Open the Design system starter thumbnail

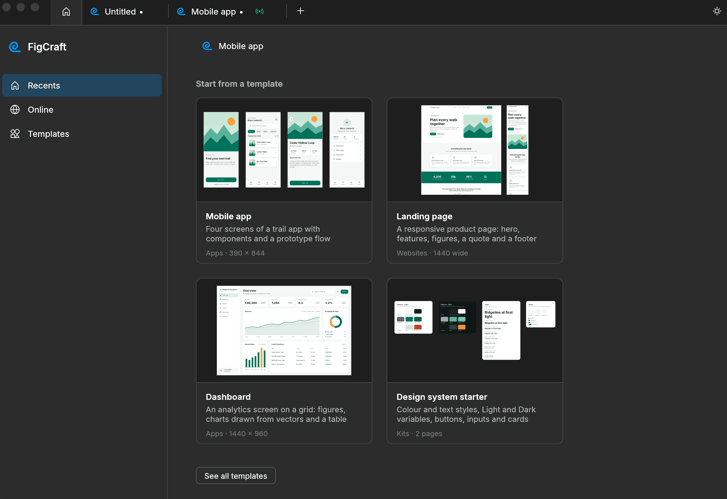[475, 330]
